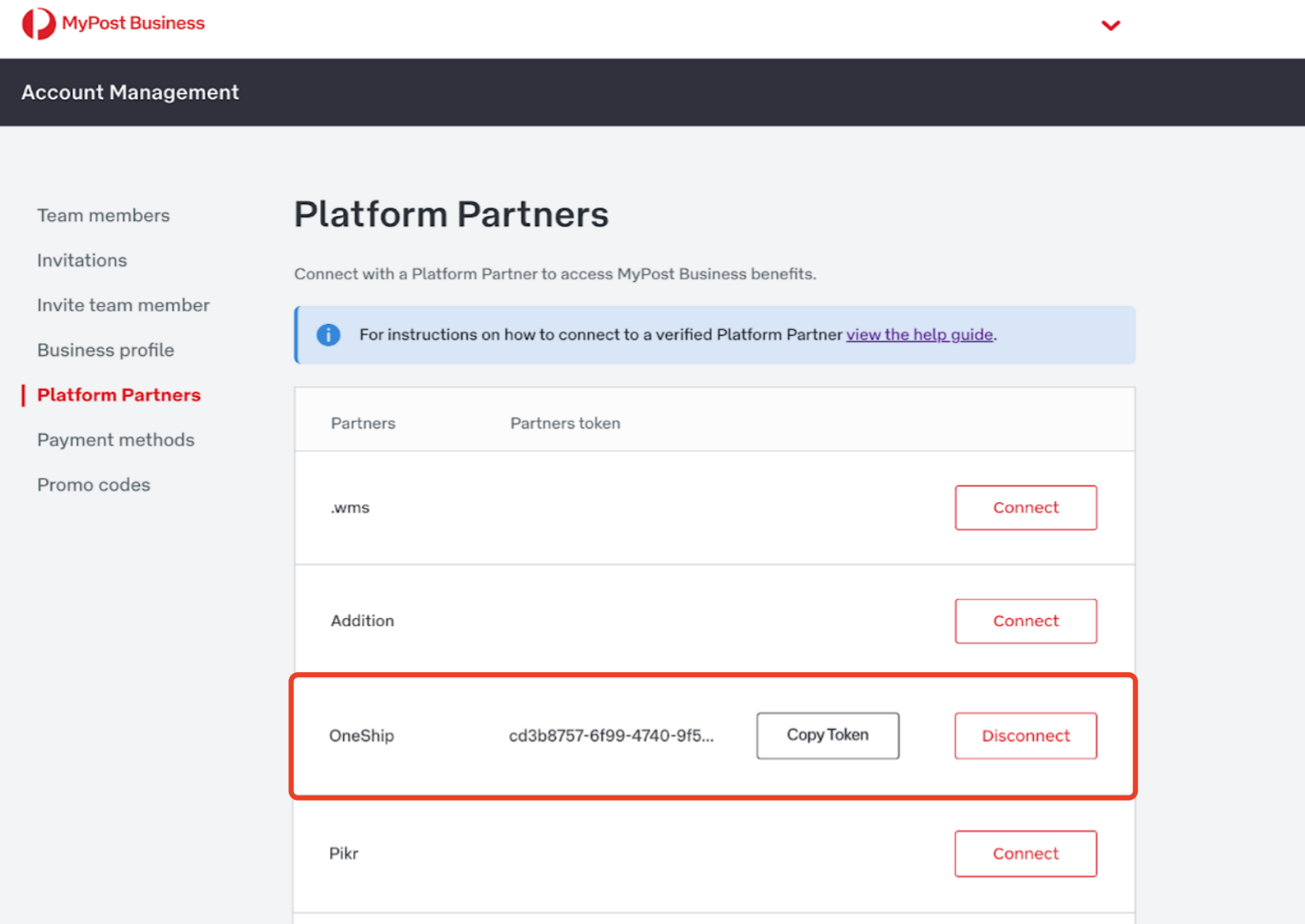Go to Invite team member page

pyautogui.click(x=123, y=305)
